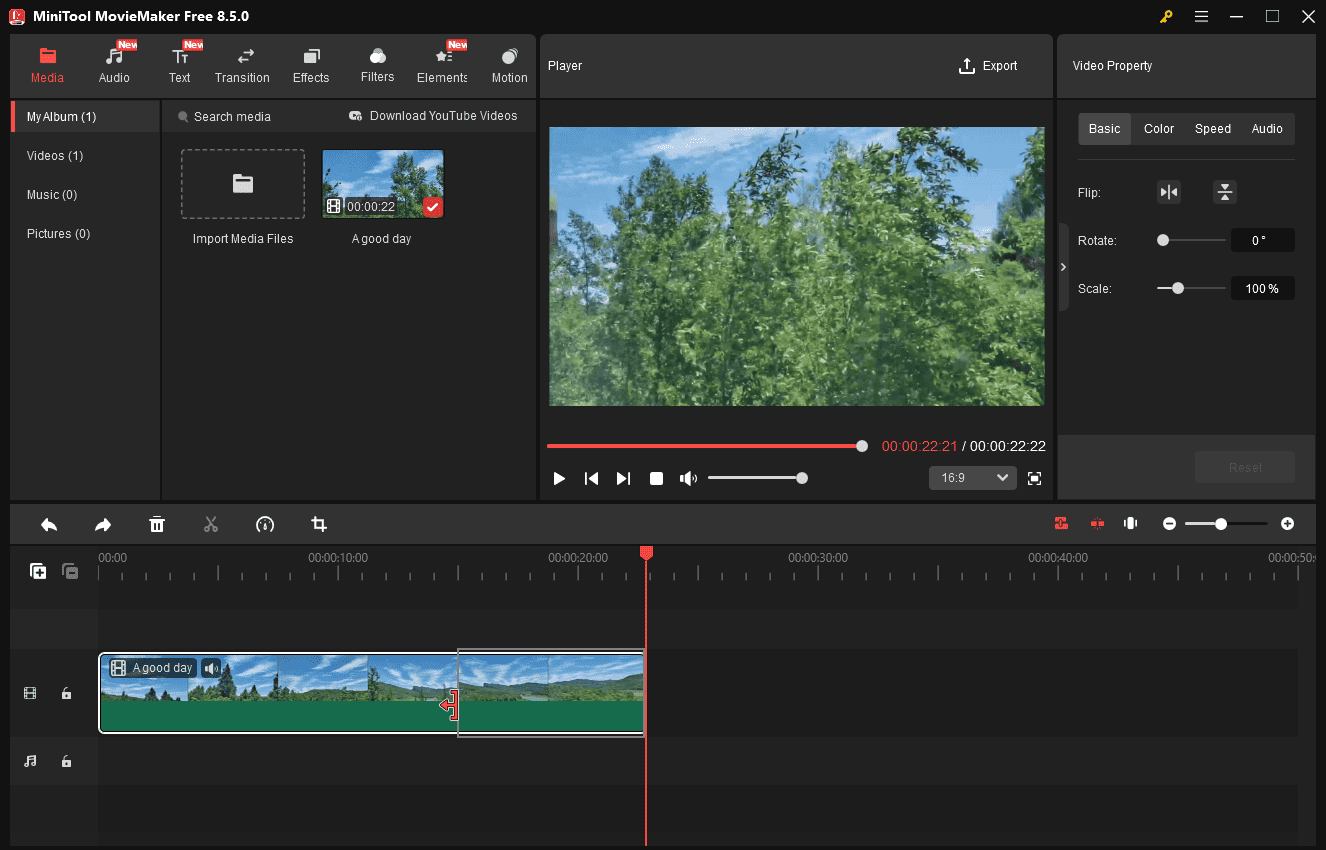
Task: Toggle audio waveform display in the timeline
Action: [x=1130, y=523]
